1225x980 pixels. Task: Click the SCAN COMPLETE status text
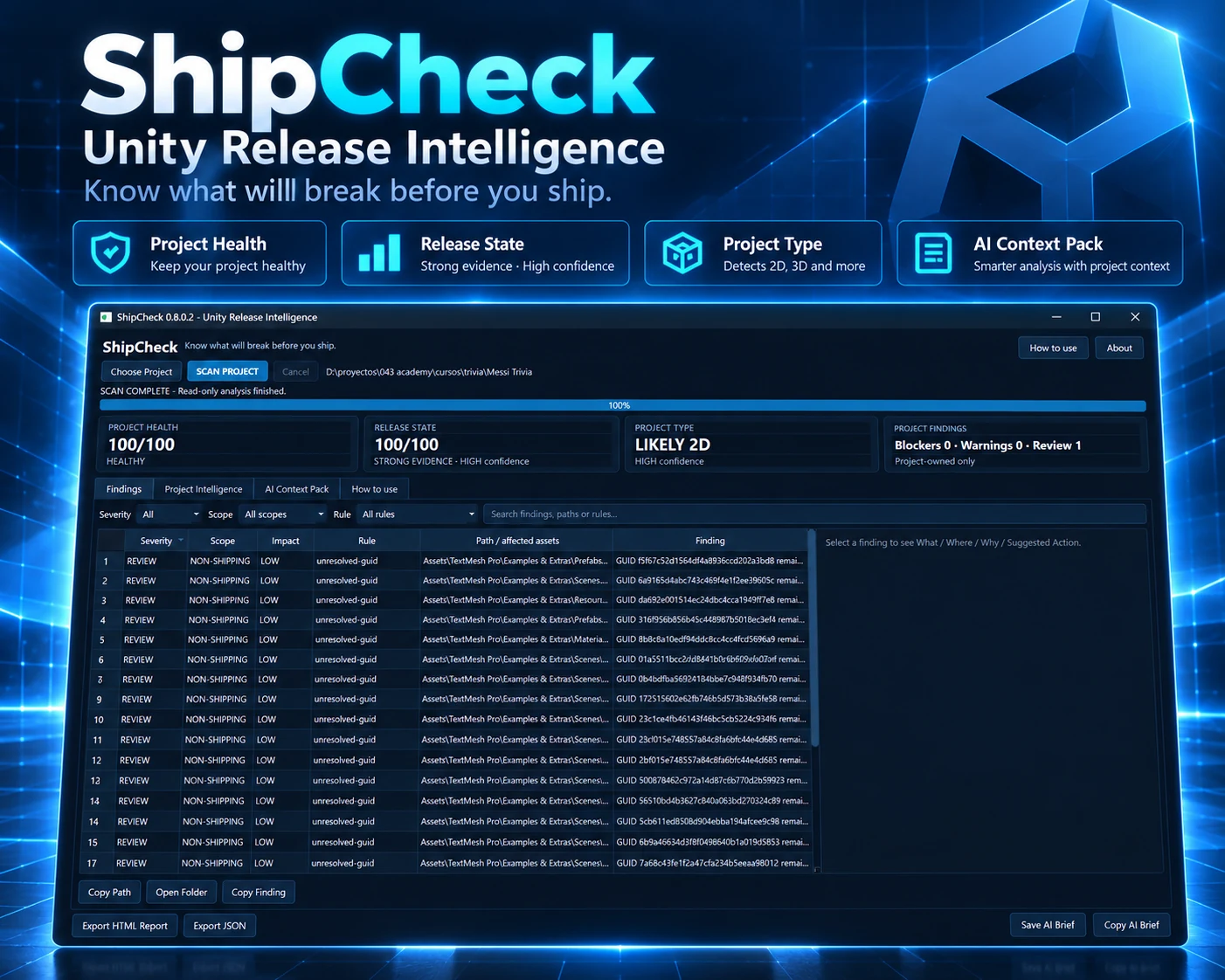pyautogui.click(x=193, y=391)
